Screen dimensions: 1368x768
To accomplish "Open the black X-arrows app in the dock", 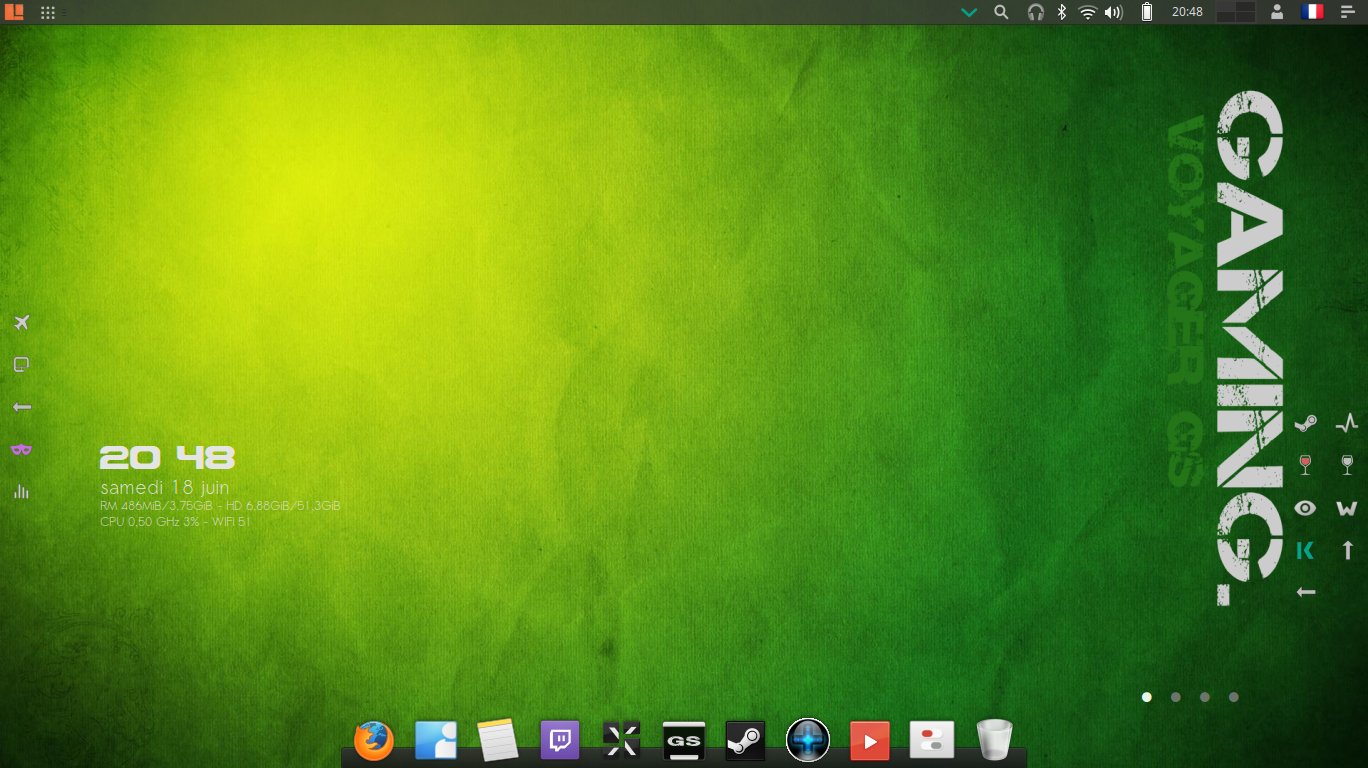I will (x=622, y=741).
